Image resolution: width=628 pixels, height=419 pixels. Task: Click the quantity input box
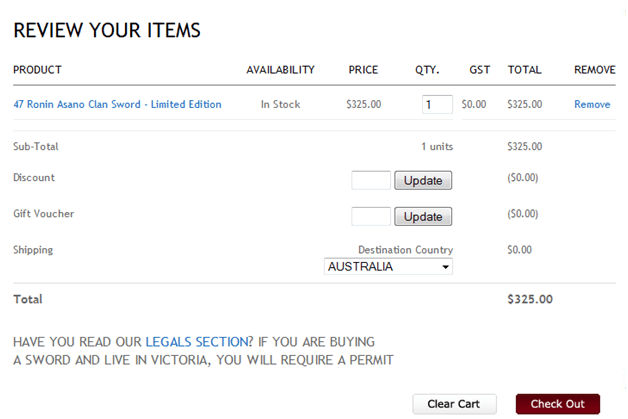(x=437, y=104)
